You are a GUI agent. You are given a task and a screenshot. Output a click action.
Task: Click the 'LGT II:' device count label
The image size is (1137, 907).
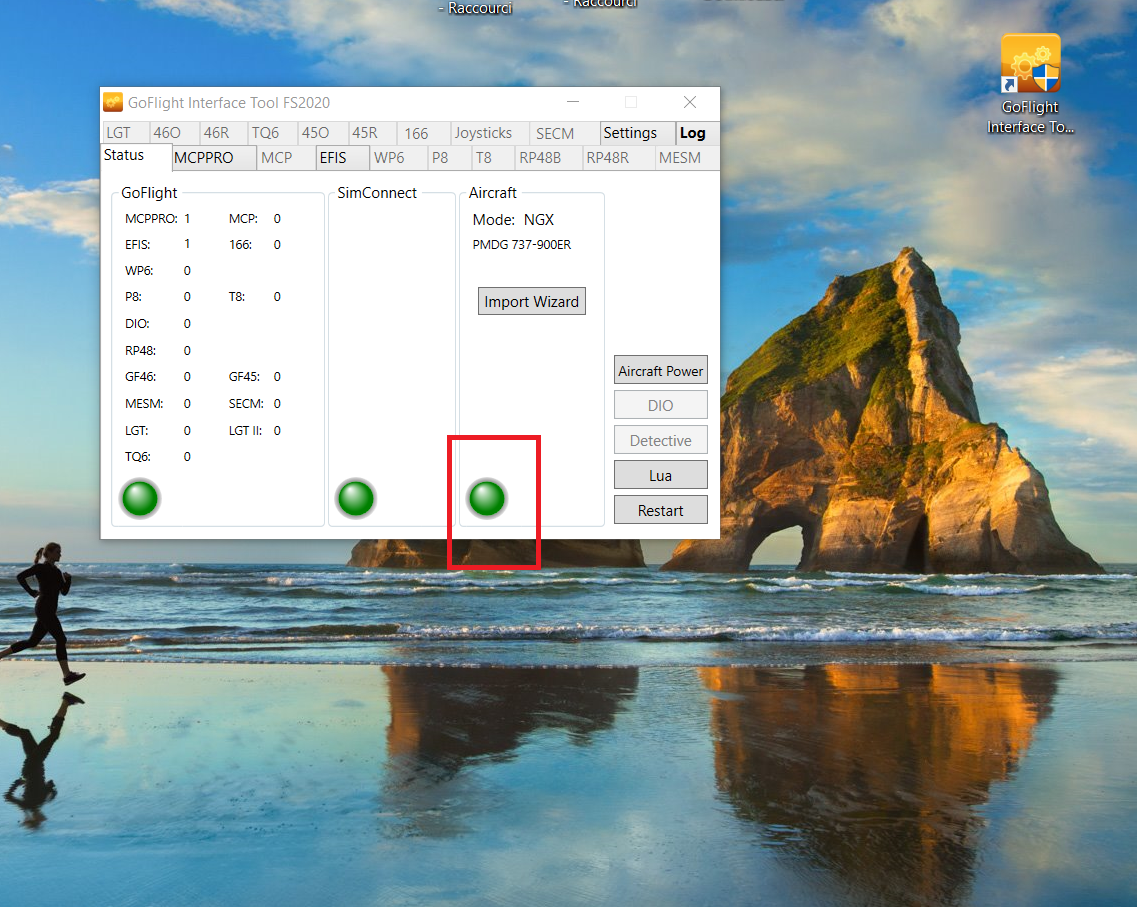tap(245, 431)
